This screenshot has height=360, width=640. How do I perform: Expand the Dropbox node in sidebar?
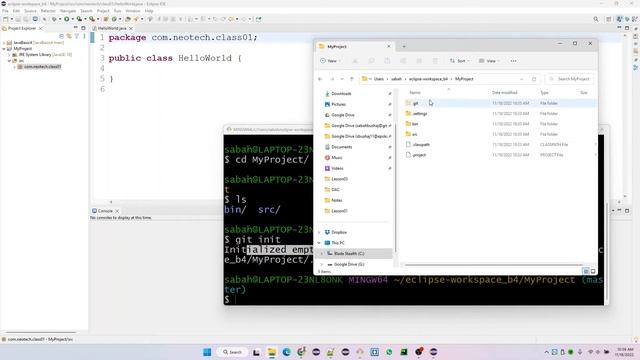(x=319, y=232)
